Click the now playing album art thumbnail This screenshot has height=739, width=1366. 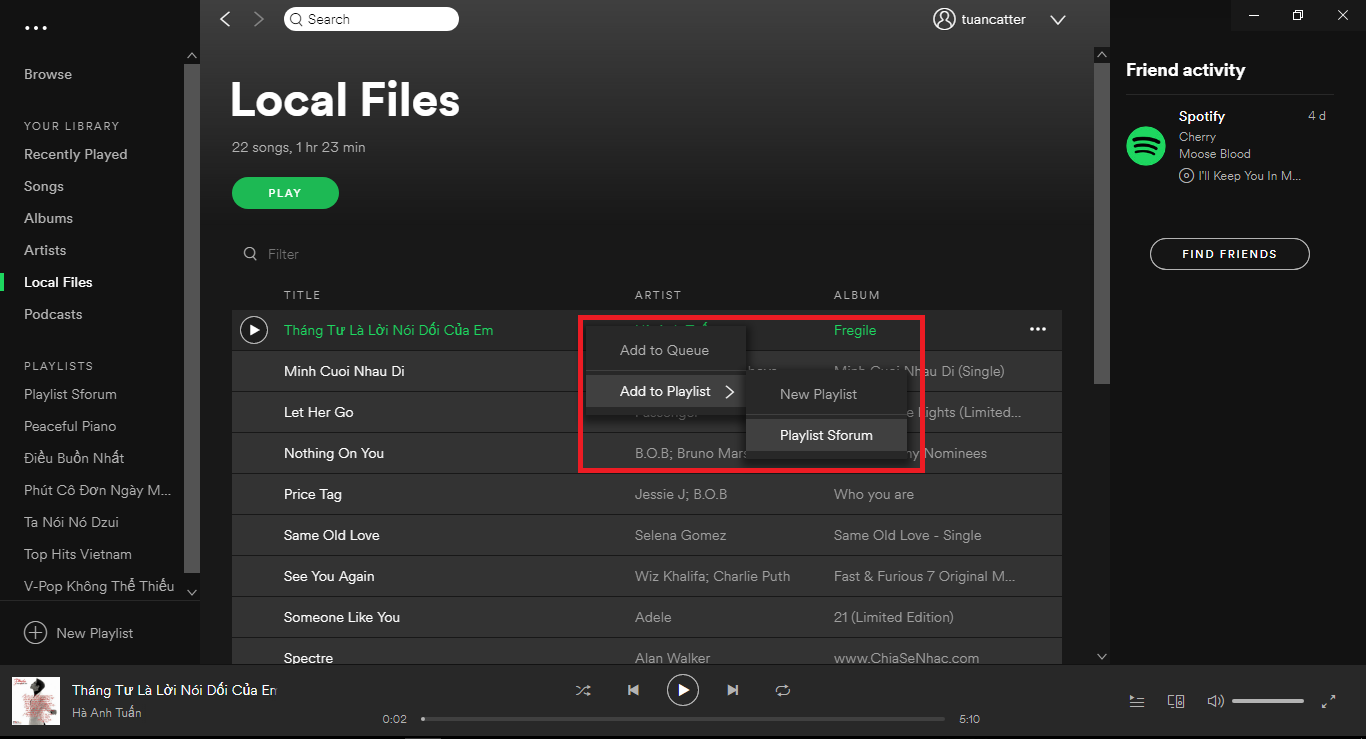pyautogui.click(x=36, y=701)
